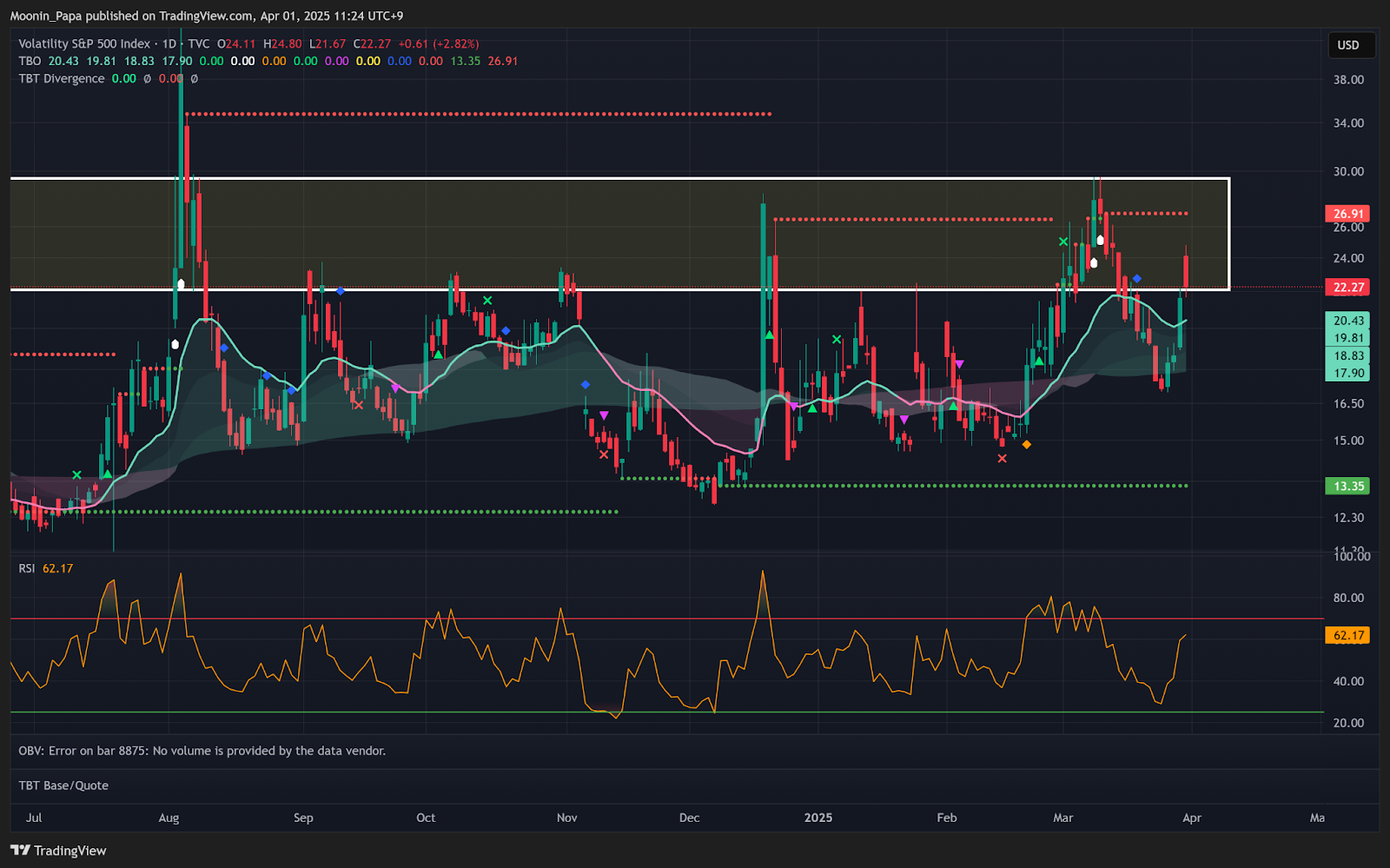Viewport: 1390px width, 868px height.
Task: Click the orange 62.17 RSI value label
Action: (1347, 636)
